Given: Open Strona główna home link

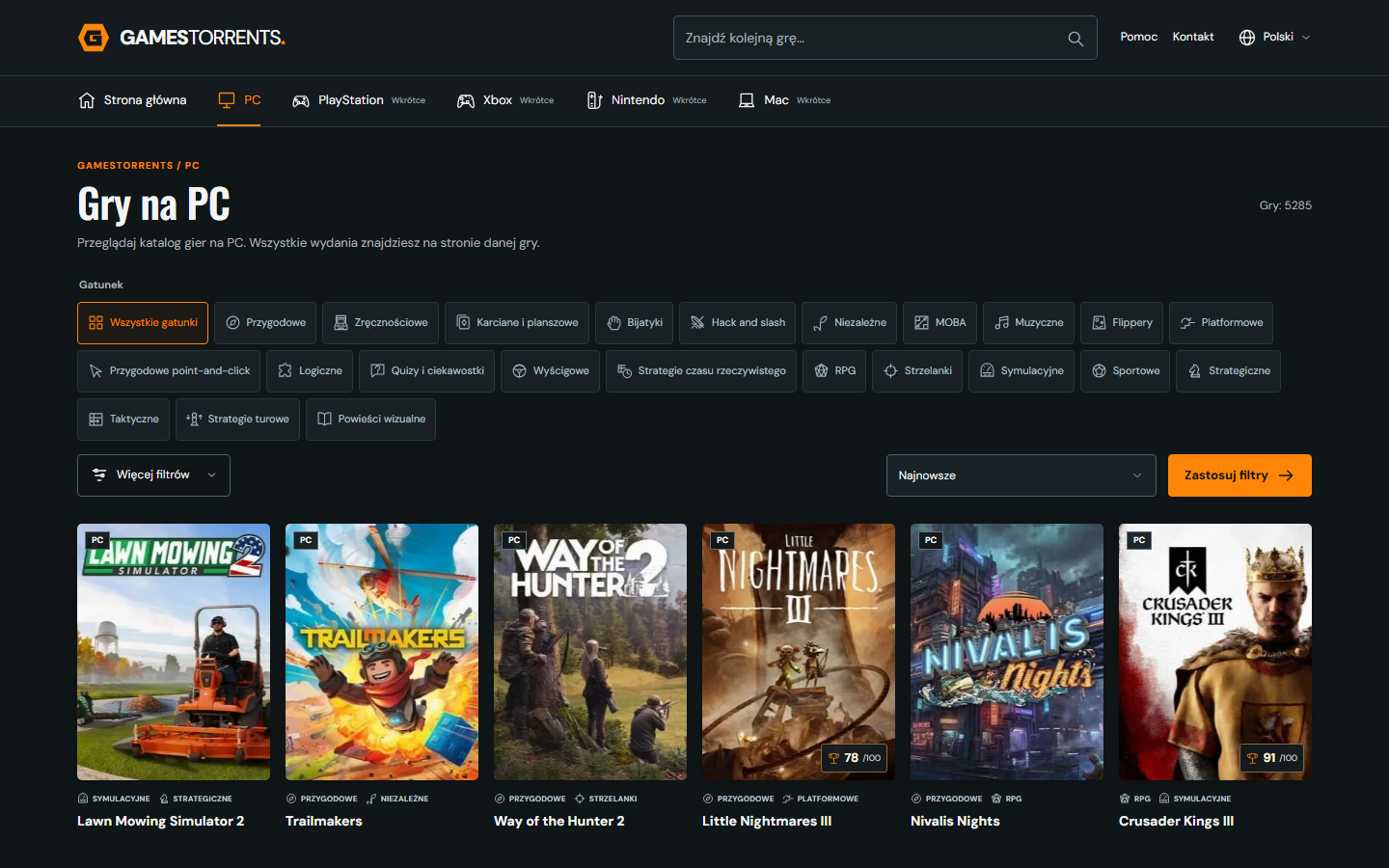Looking at the screenshot, I should pos(132,100).
